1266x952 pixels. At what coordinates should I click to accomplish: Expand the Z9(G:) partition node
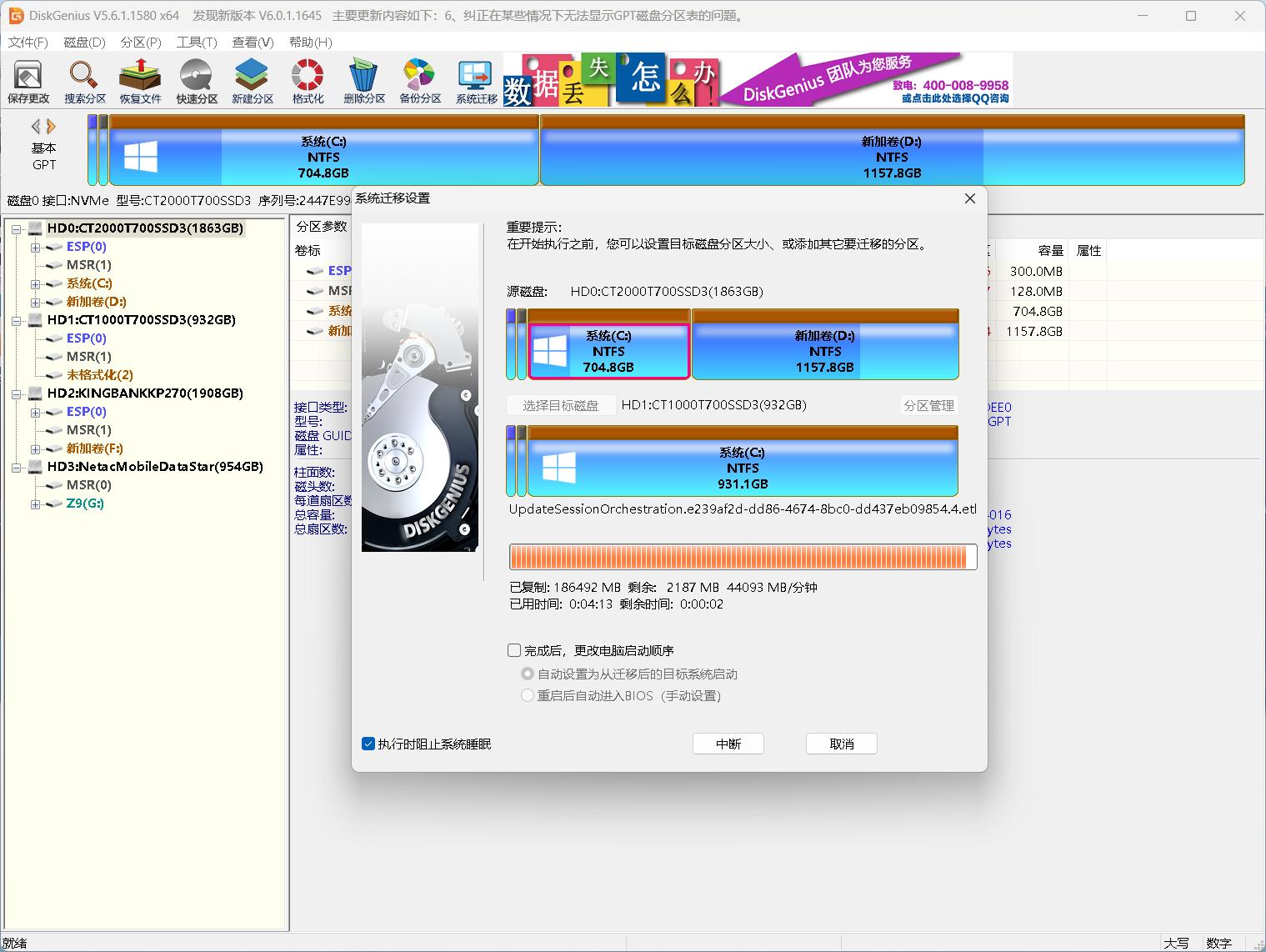pos(35,504)
